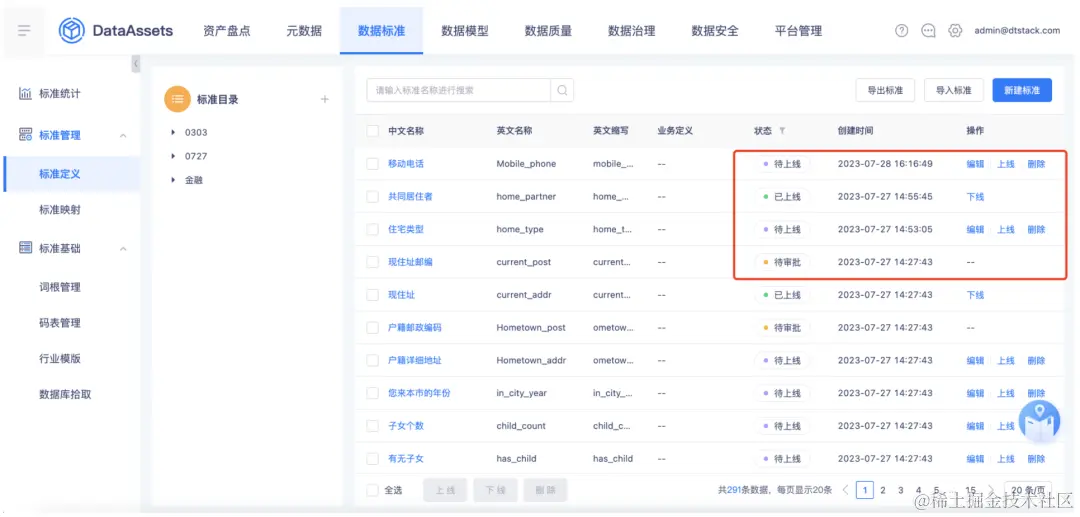Select 标准定义 in the sidebar

(x=72, y=174)
